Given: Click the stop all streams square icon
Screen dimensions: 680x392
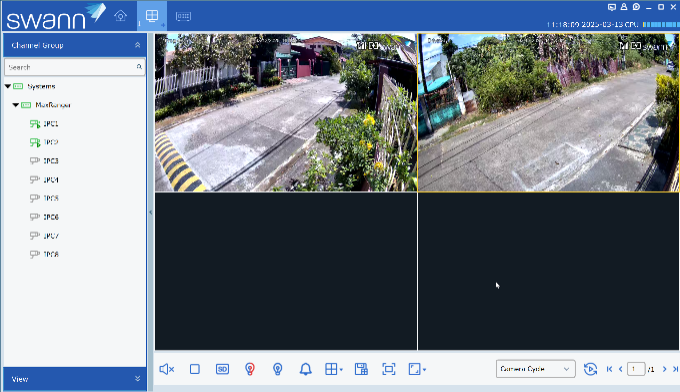Looking at the screenshot, I should 195,369.
